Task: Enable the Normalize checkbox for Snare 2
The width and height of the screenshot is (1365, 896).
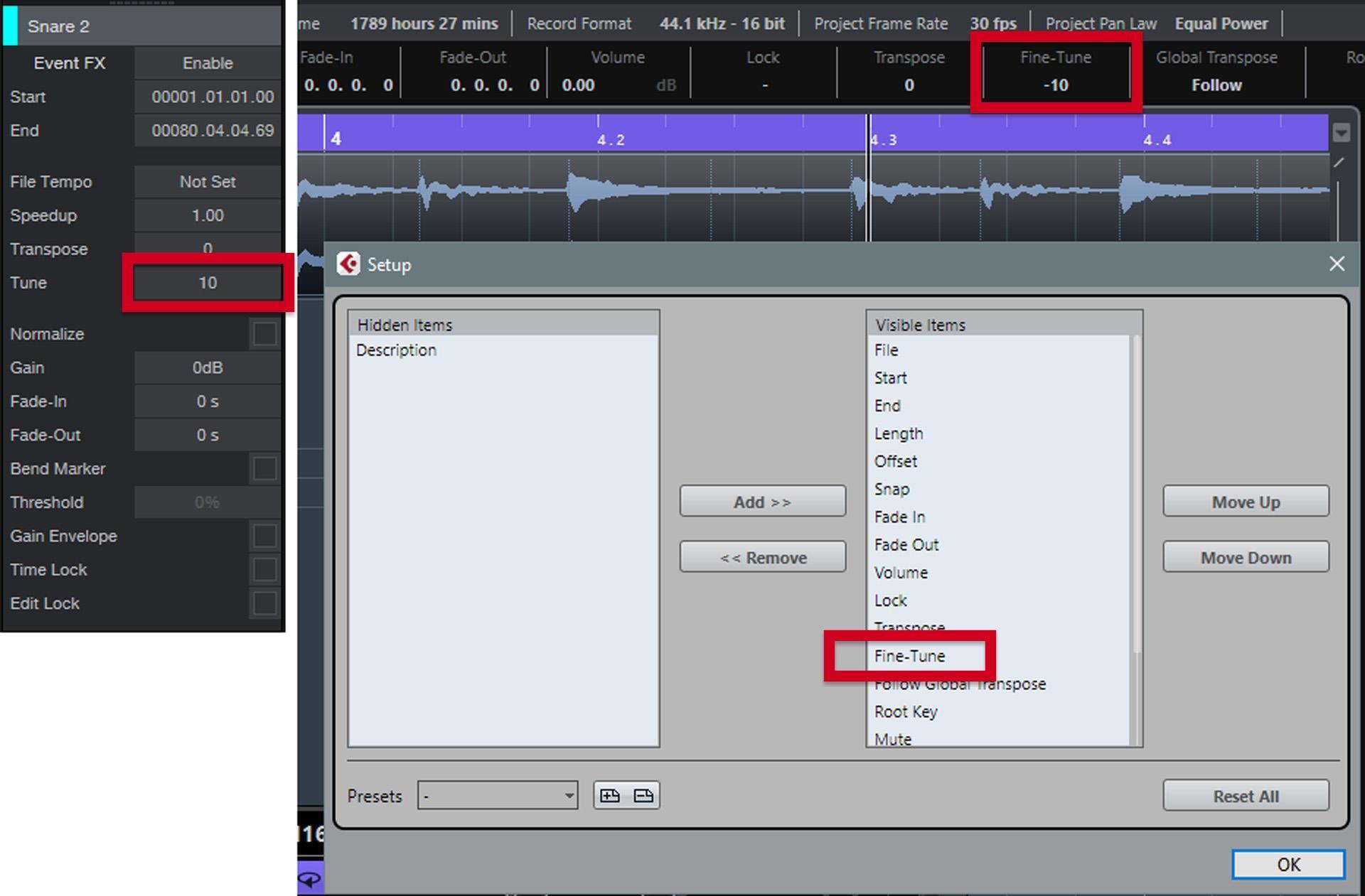Action: (x=264, y=333)
